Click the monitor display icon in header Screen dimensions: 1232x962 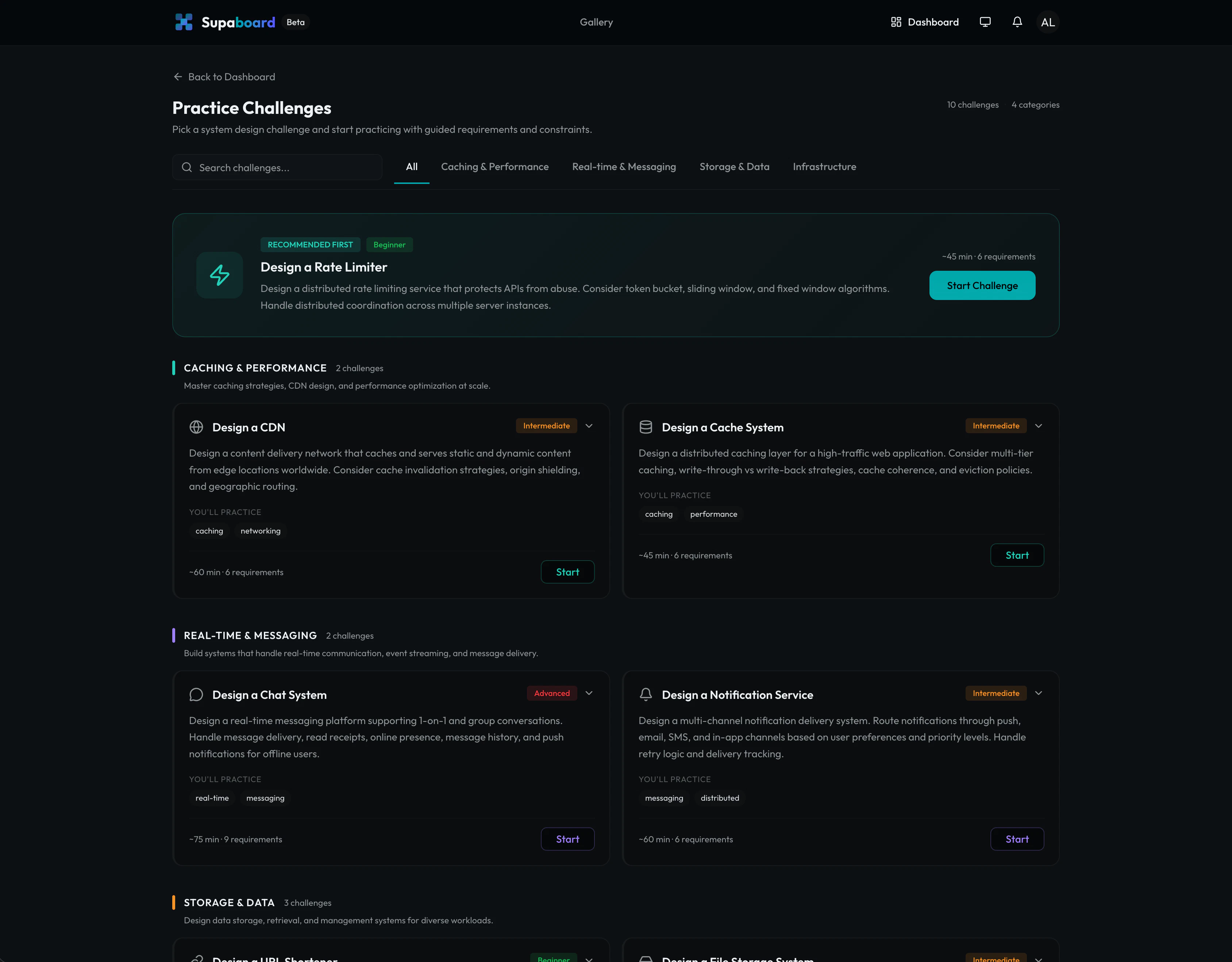click(985, 22)
